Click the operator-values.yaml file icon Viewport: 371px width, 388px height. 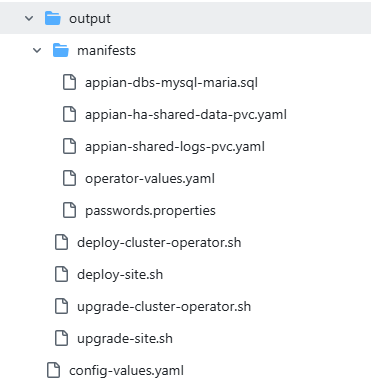point(69,178)
